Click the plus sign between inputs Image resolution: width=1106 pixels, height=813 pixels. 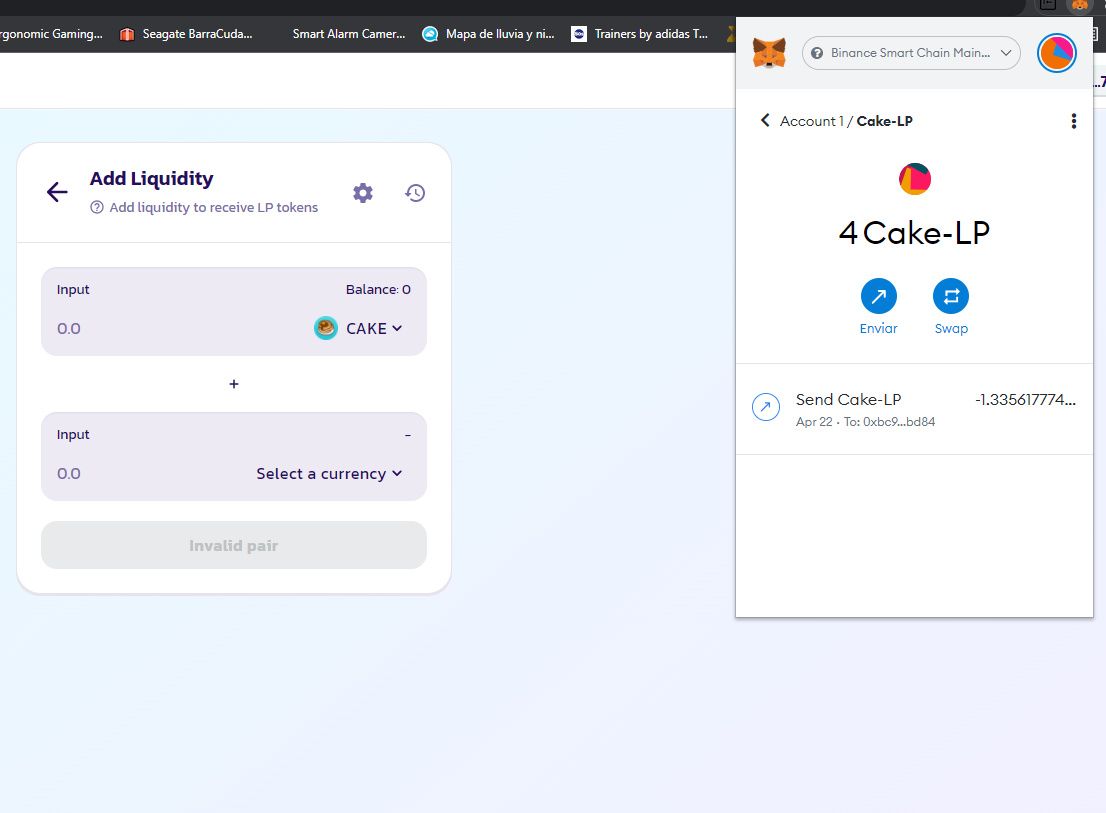point(234,384)
